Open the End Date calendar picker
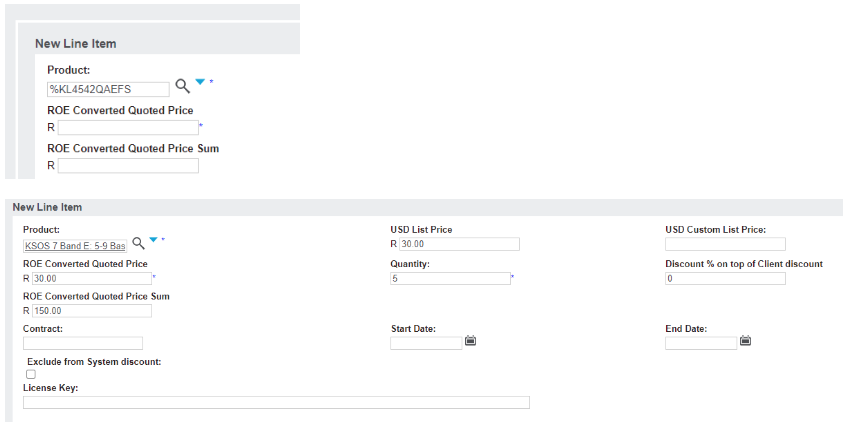Viewport: 847px width, 425px height. (746, 341)
